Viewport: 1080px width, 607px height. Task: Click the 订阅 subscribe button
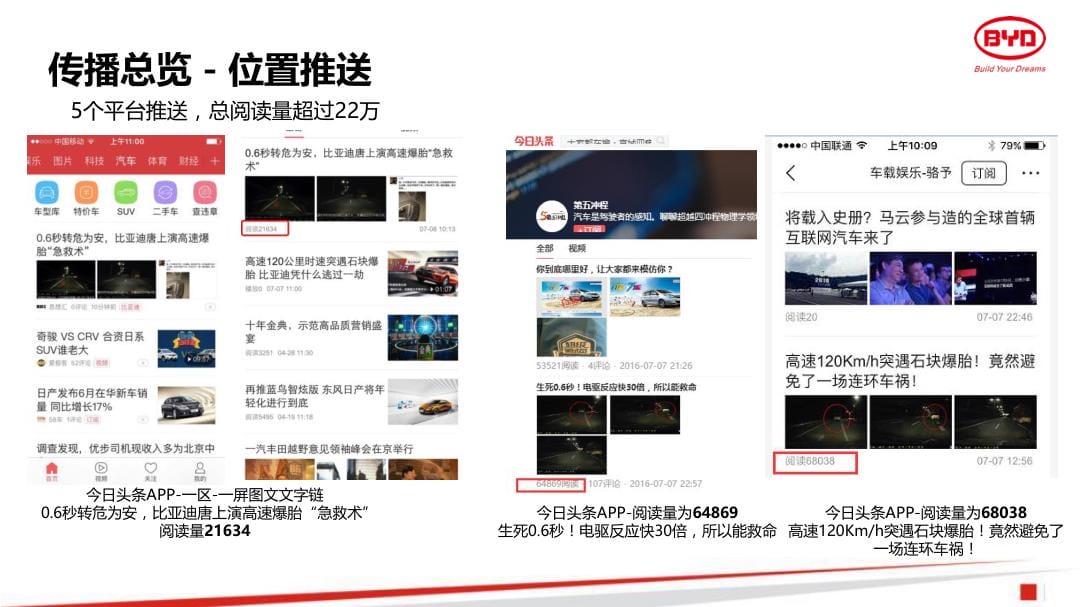[x=984, y=173]
